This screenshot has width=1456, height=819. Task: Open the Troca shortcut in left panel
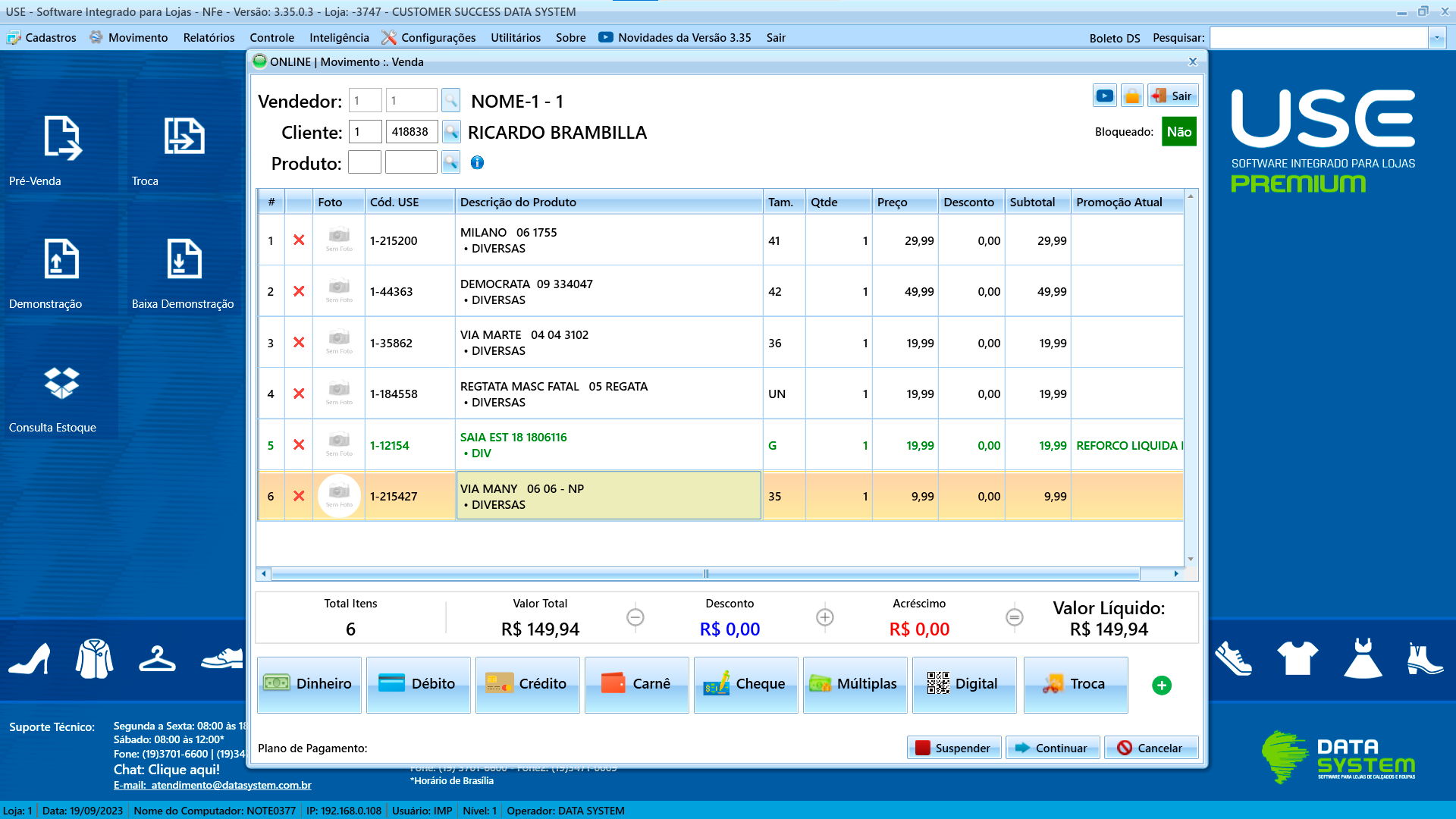click(184, 136)
